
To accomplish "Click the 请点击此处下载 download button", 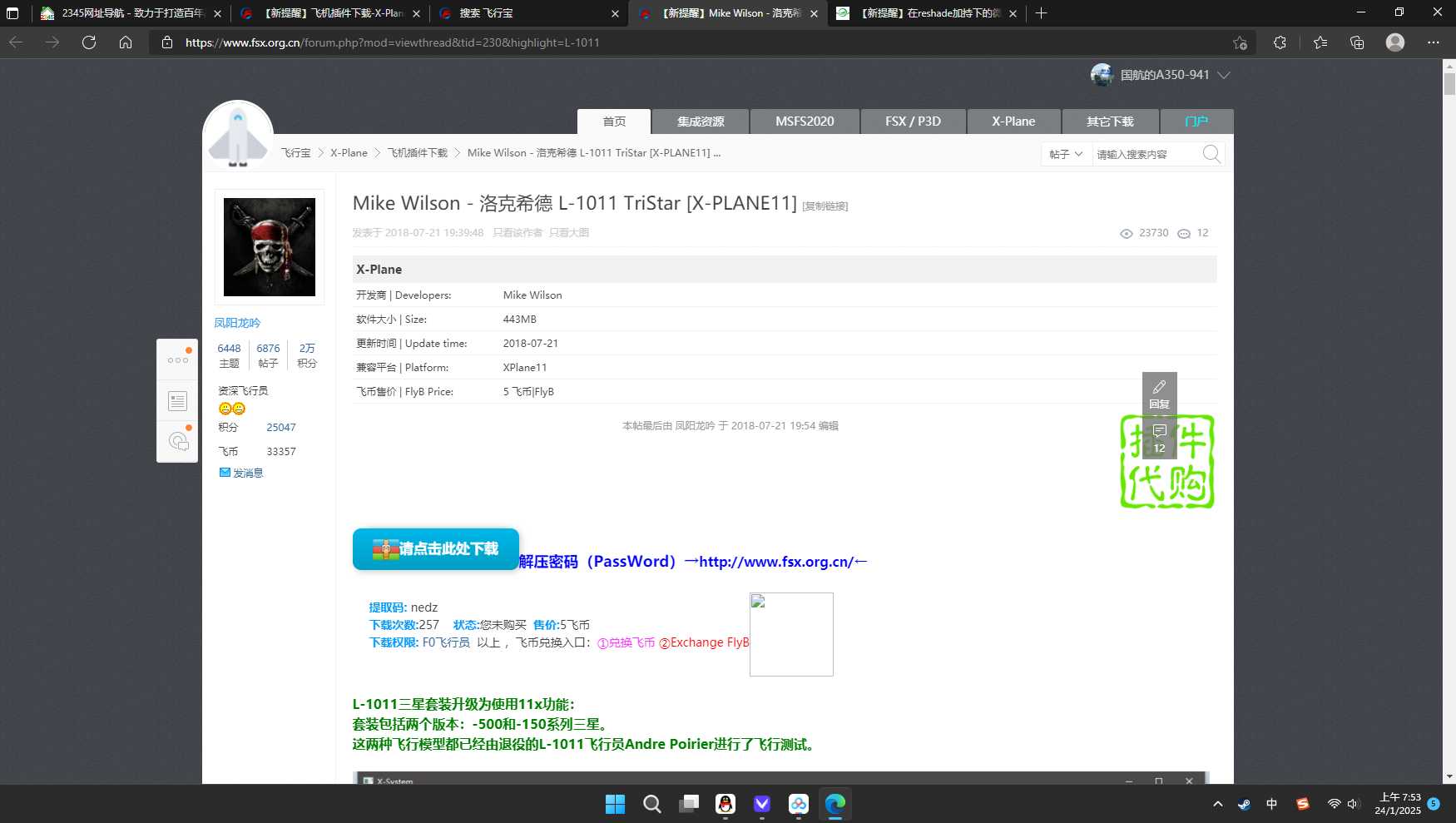I will [436, 549].
